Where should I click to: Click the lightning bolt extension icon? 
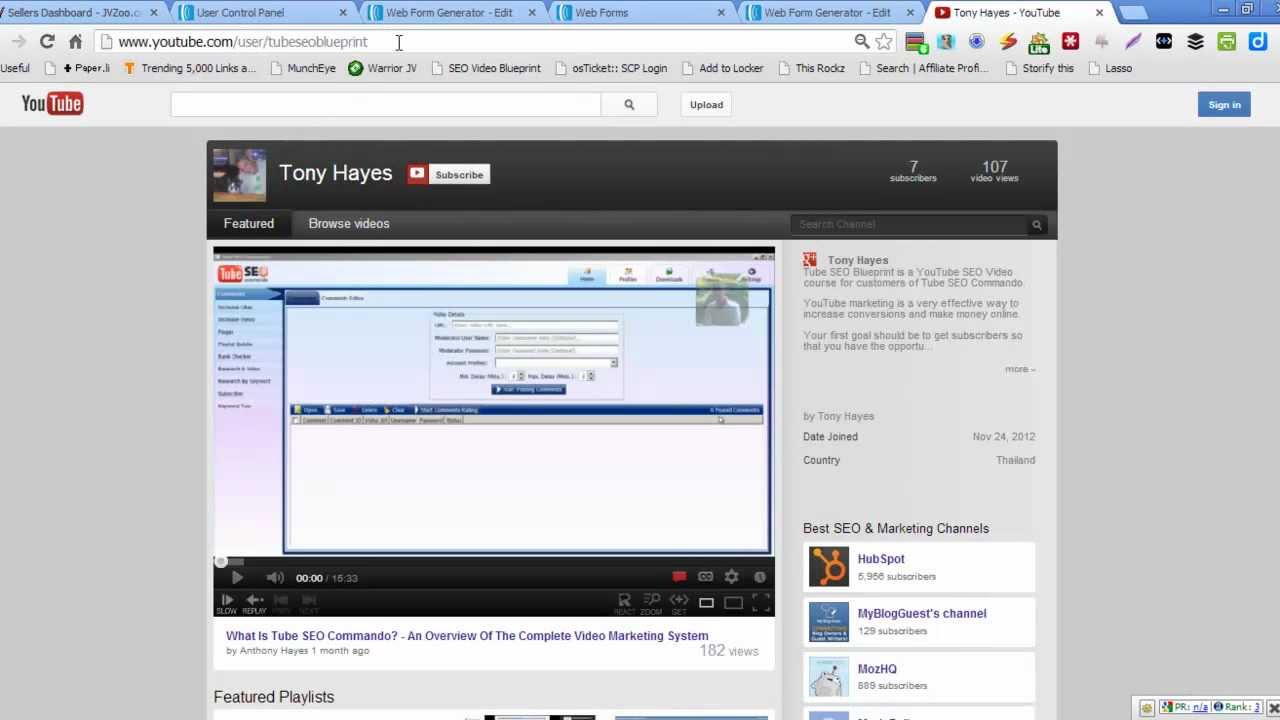tap(1008, 41)
